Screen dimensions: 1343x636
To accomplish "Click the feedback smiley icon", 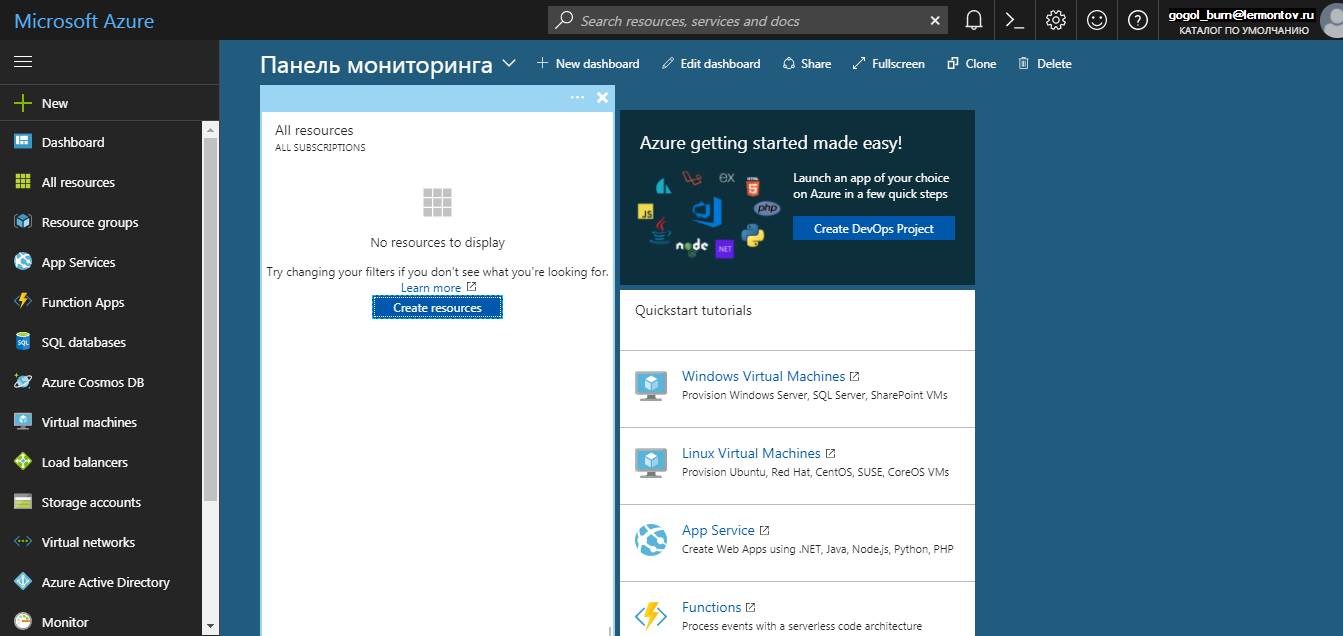I will [x=1097, y=20].
